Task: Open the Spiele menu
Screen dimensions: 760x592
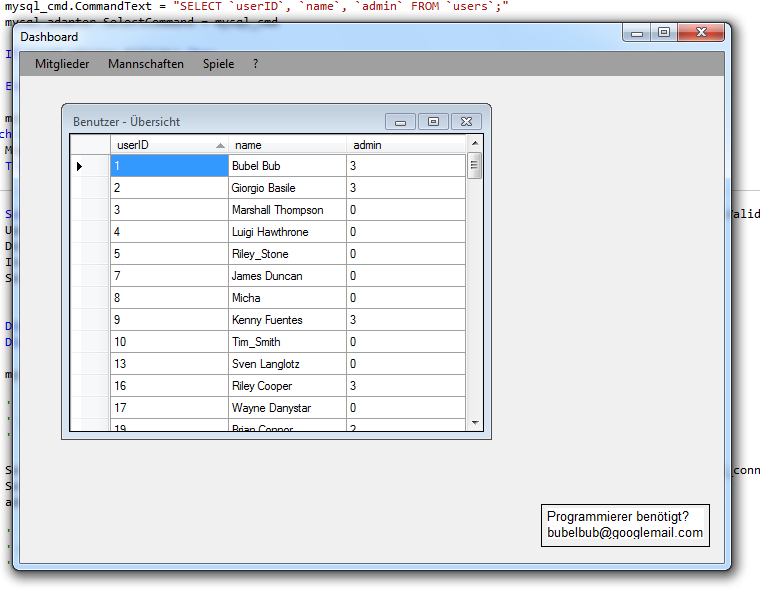Action: (218, 64)
